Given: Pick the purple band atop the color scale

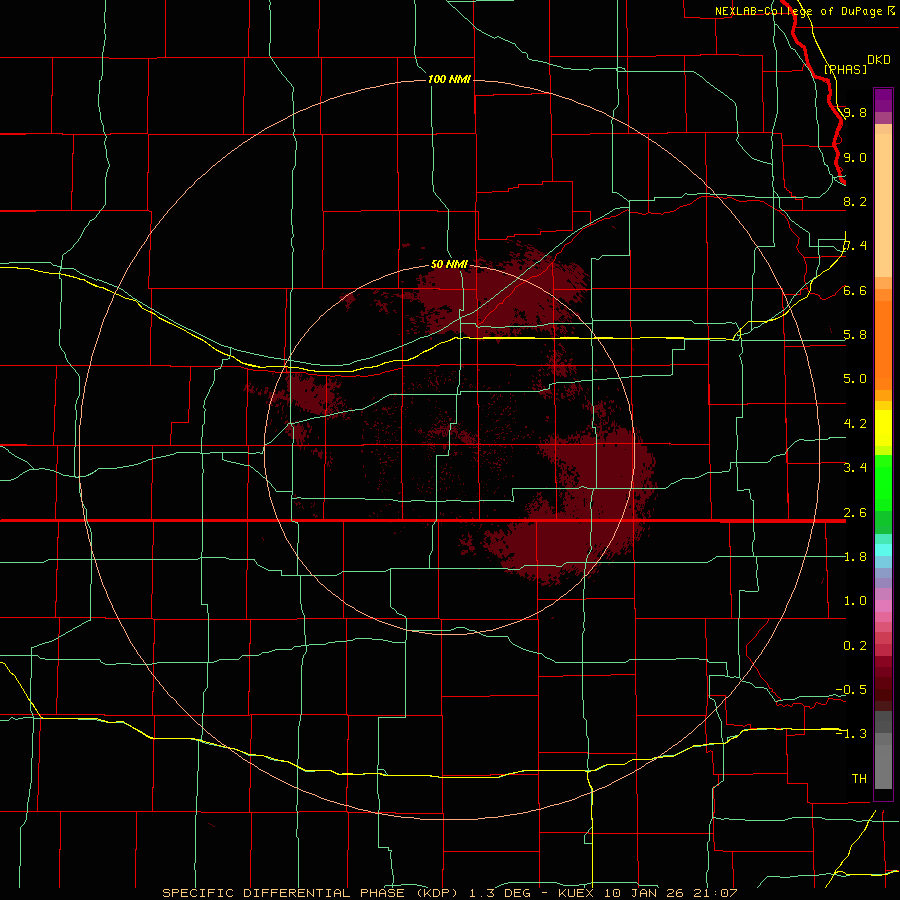Looking at the screenshot, I should pos(883,100).
